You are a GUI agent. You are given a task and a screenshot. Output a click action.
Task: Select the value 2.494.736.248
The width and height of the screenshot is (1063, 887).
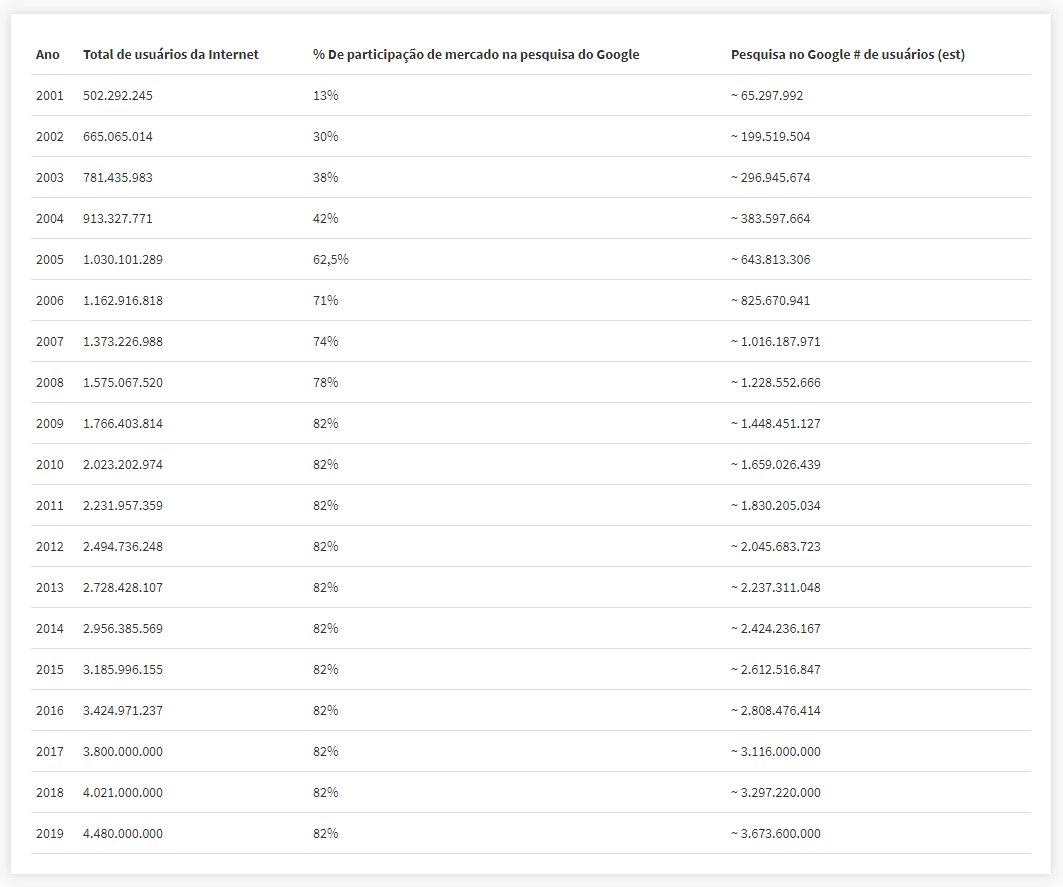point(123,547)
